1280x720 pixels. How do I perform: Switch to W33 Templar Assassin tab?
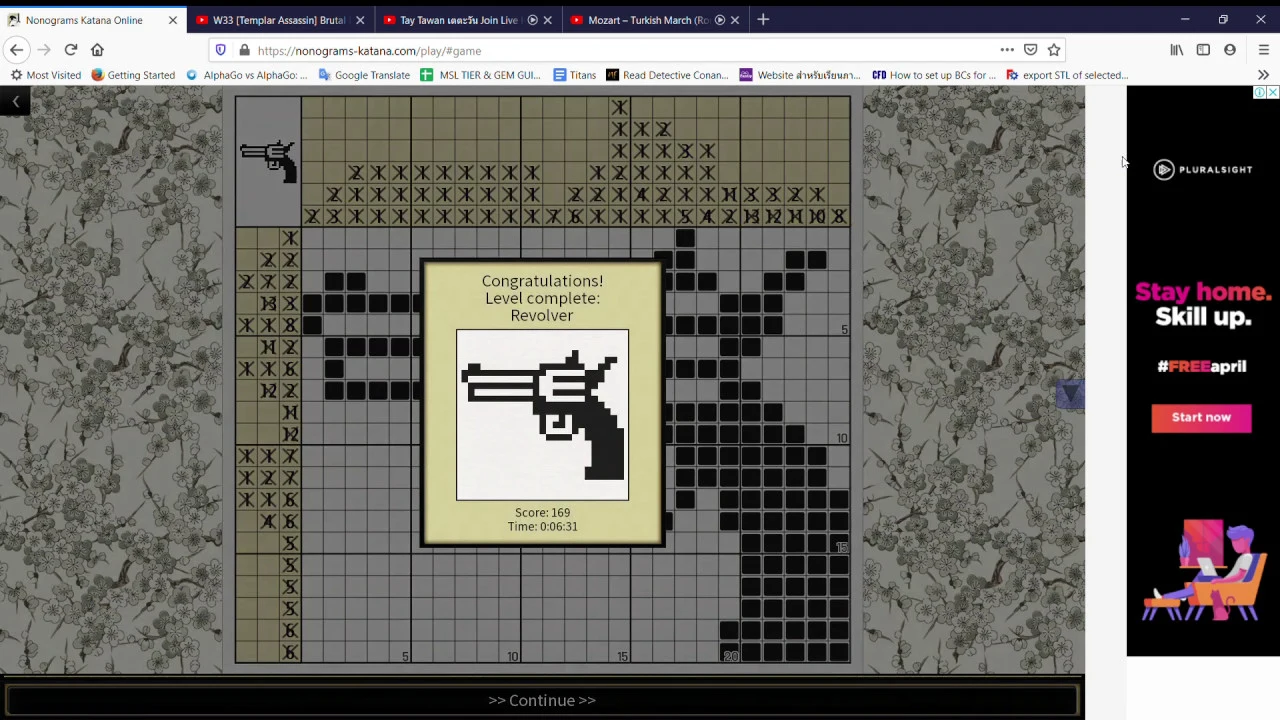click(x=278, y=20)
